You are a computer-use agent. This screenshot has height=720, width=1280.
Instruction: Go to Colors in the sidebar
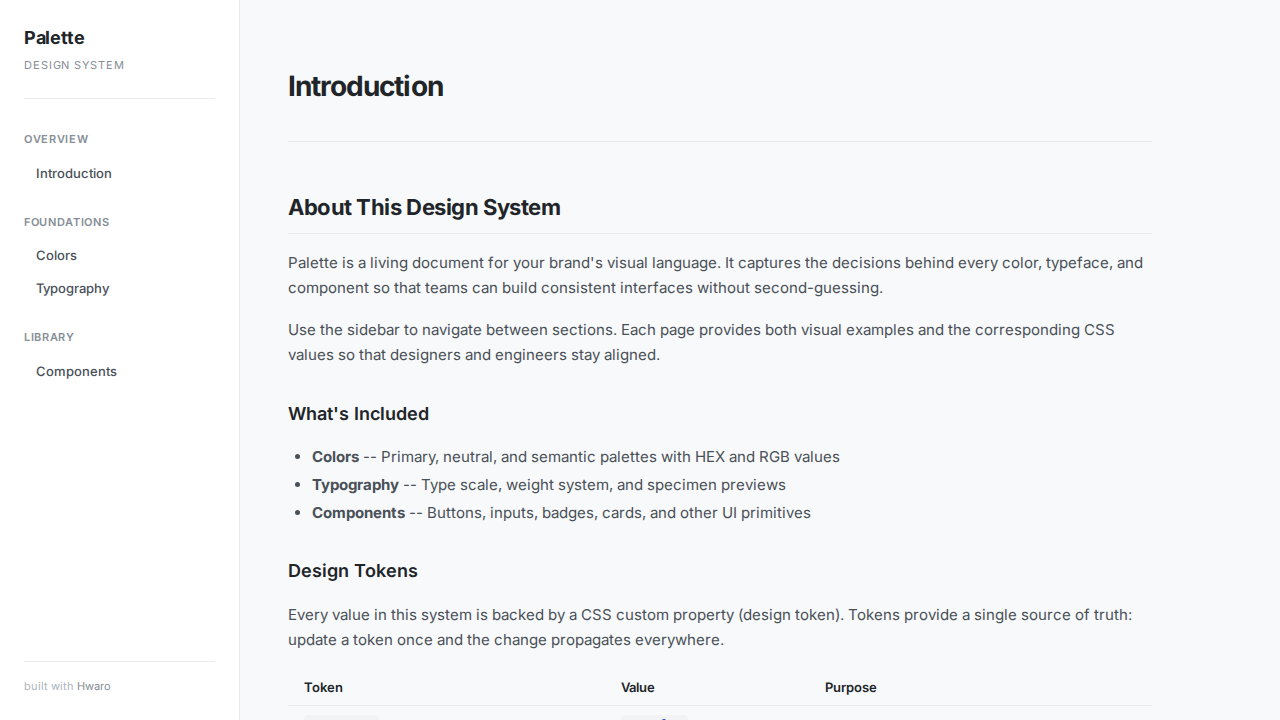pos(56,255)
